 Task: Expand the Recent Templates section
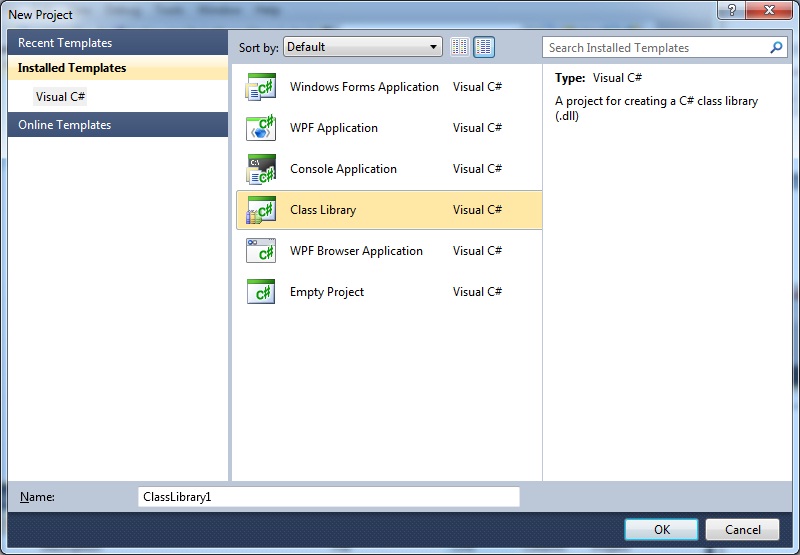(x=65, y=43)
